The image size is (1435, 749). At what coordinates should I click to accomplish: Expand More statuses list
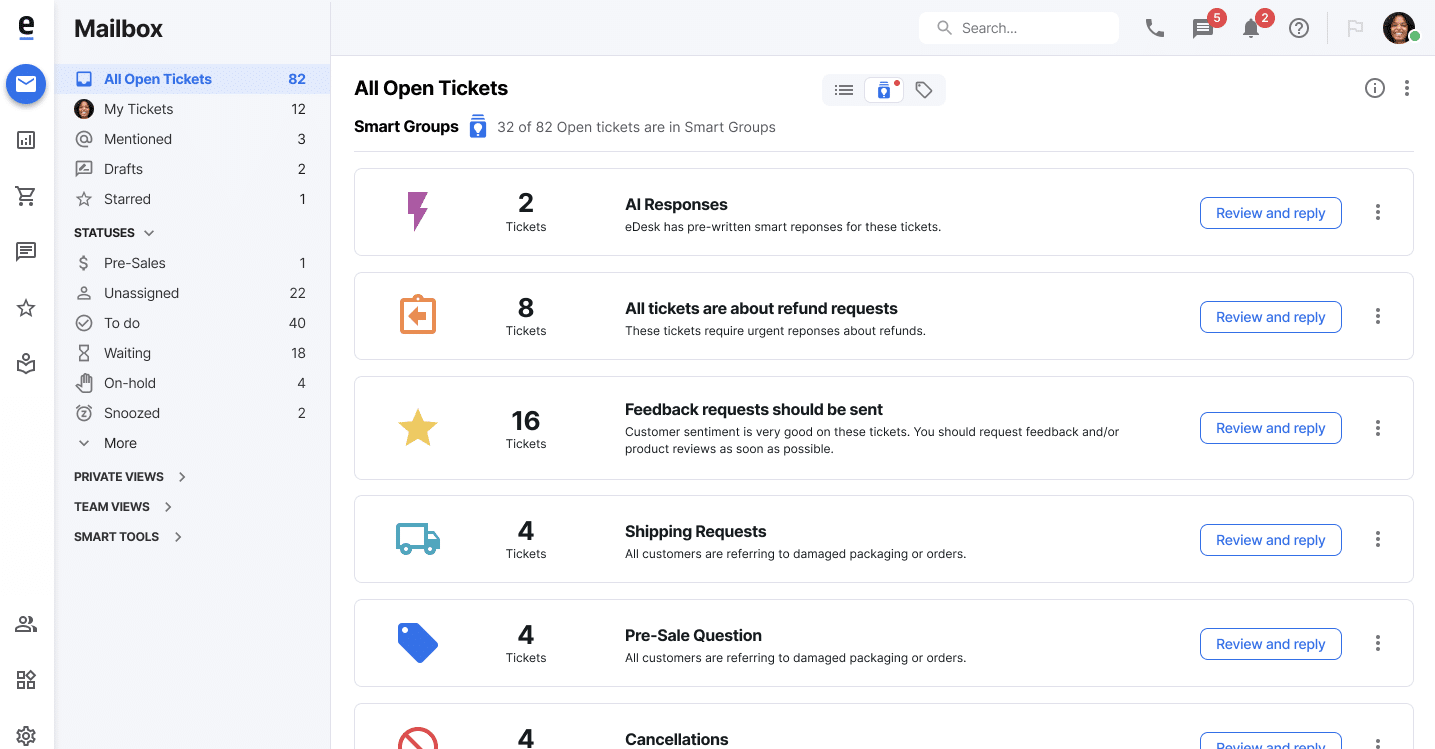tap(120, 443)
